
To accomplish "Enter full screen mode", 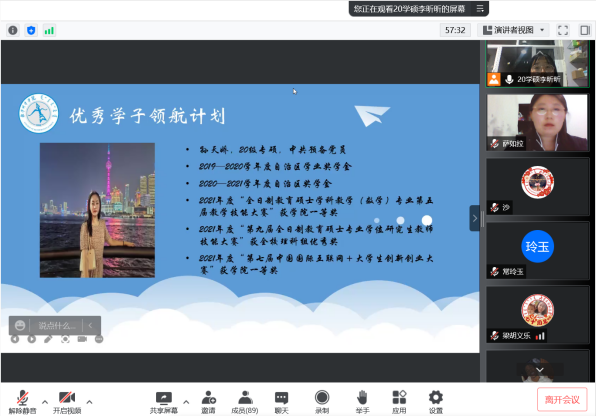I will pos(563,30).
